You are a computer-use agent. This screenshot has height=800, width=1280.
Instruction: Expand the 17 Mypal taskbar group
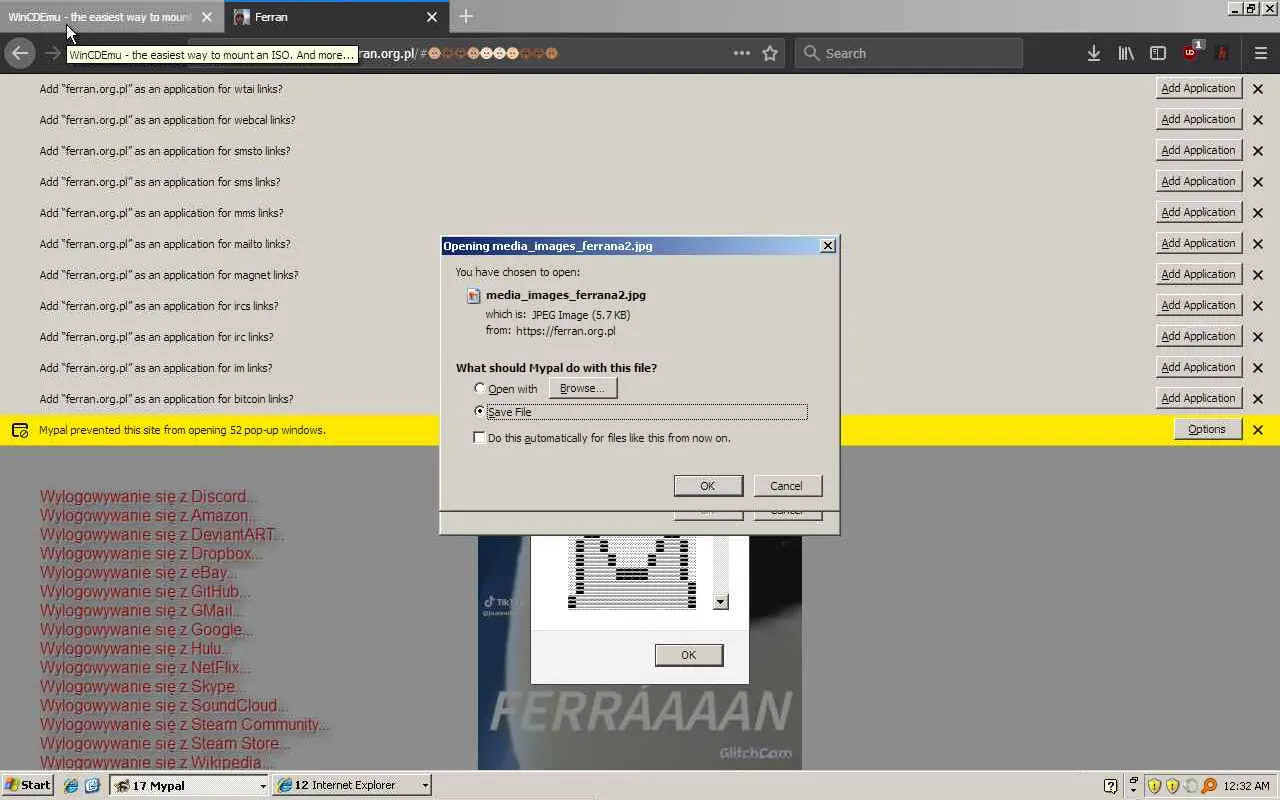click(x=190, y=785)
